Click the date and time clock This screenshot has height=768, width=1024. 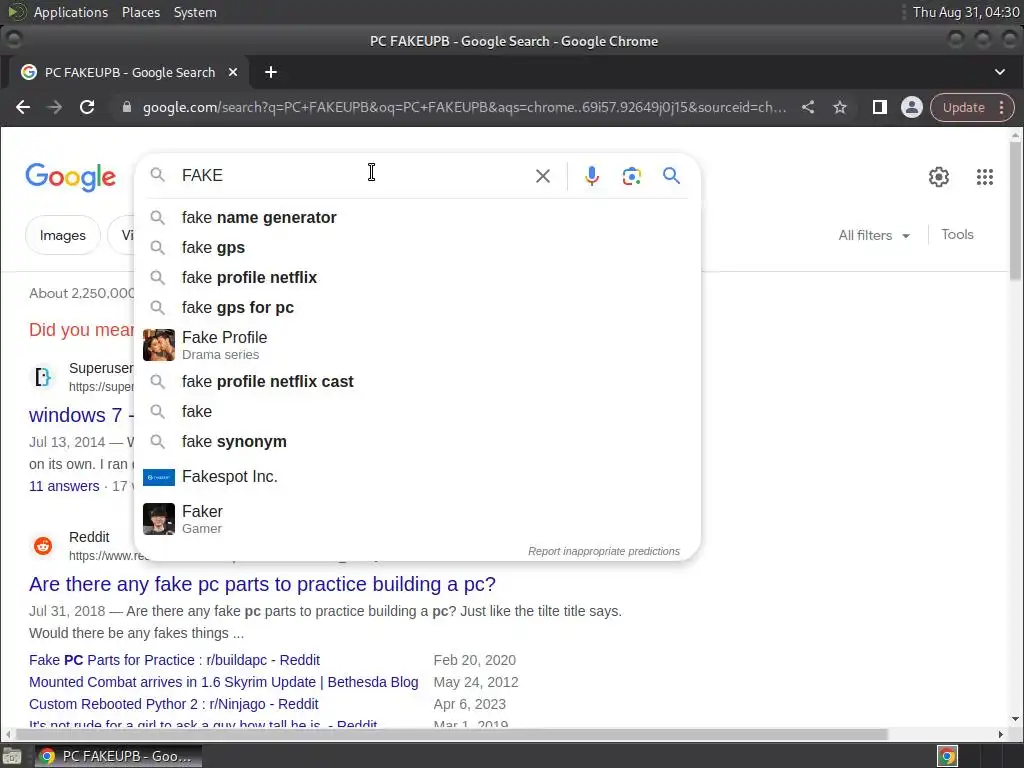(966, 12)
